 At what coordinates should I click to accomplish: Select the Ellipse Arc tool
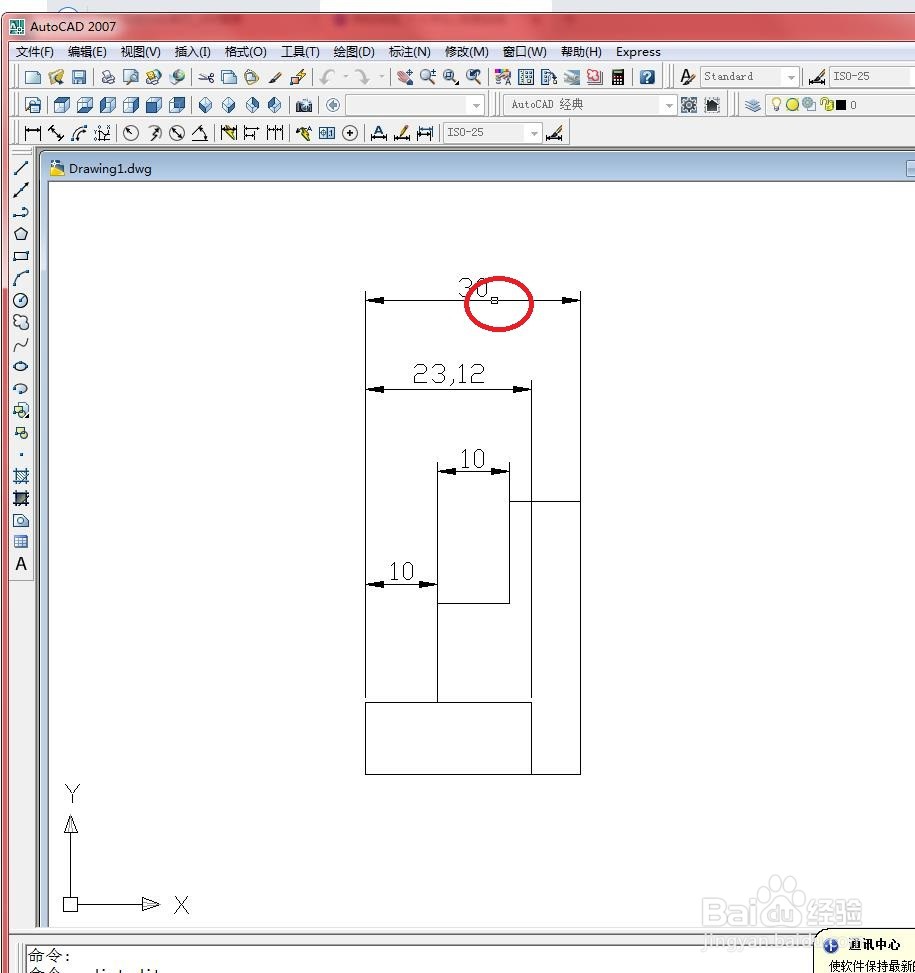point(20,388)
